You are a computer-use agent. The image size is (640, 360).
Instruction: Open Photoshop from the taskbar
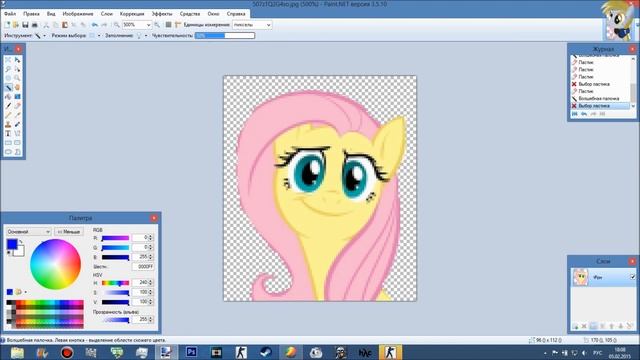pos(191,352)
